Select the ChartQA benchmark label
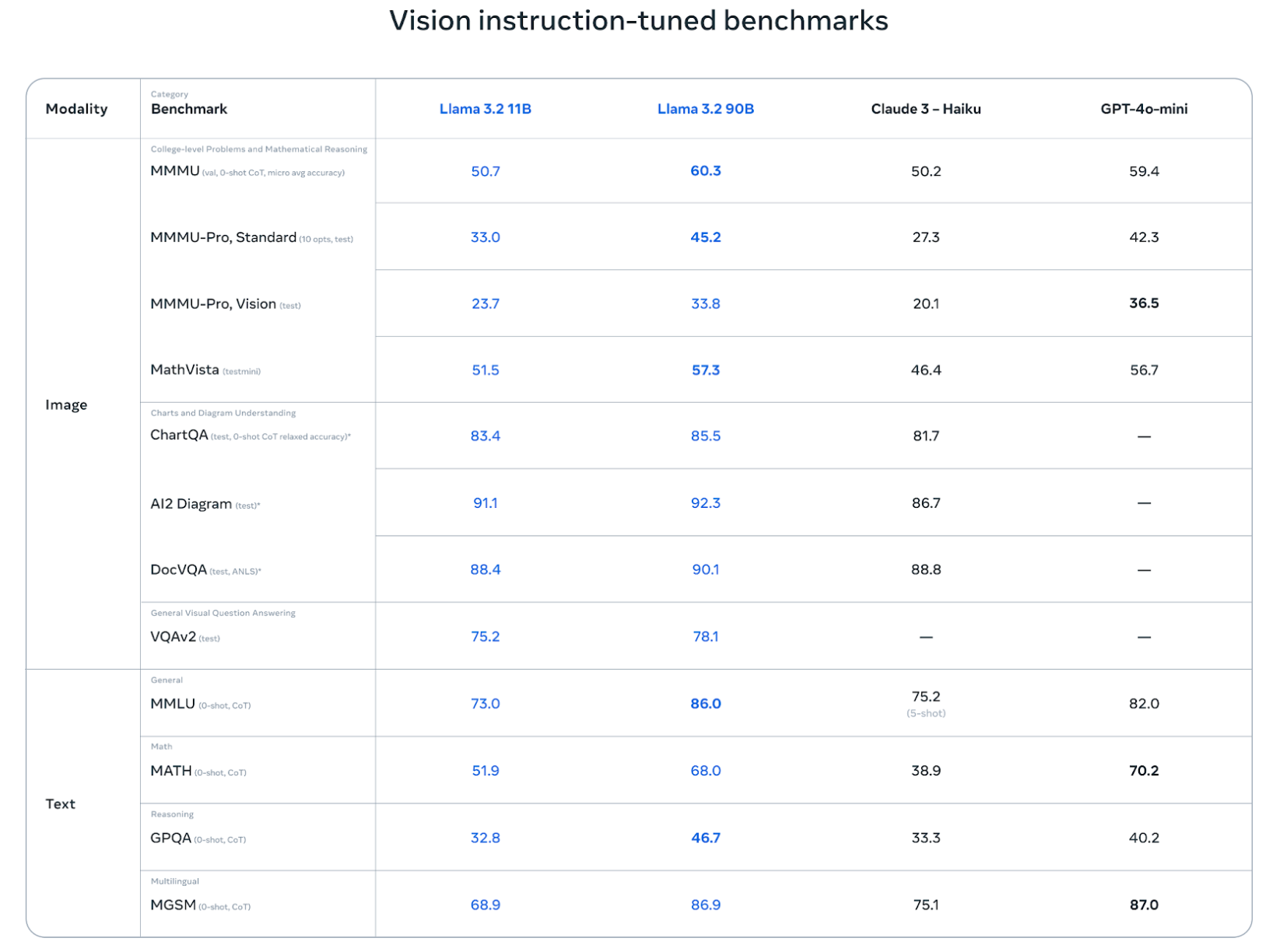Viewport: 1273px width, 952px height. pos(179,436)
